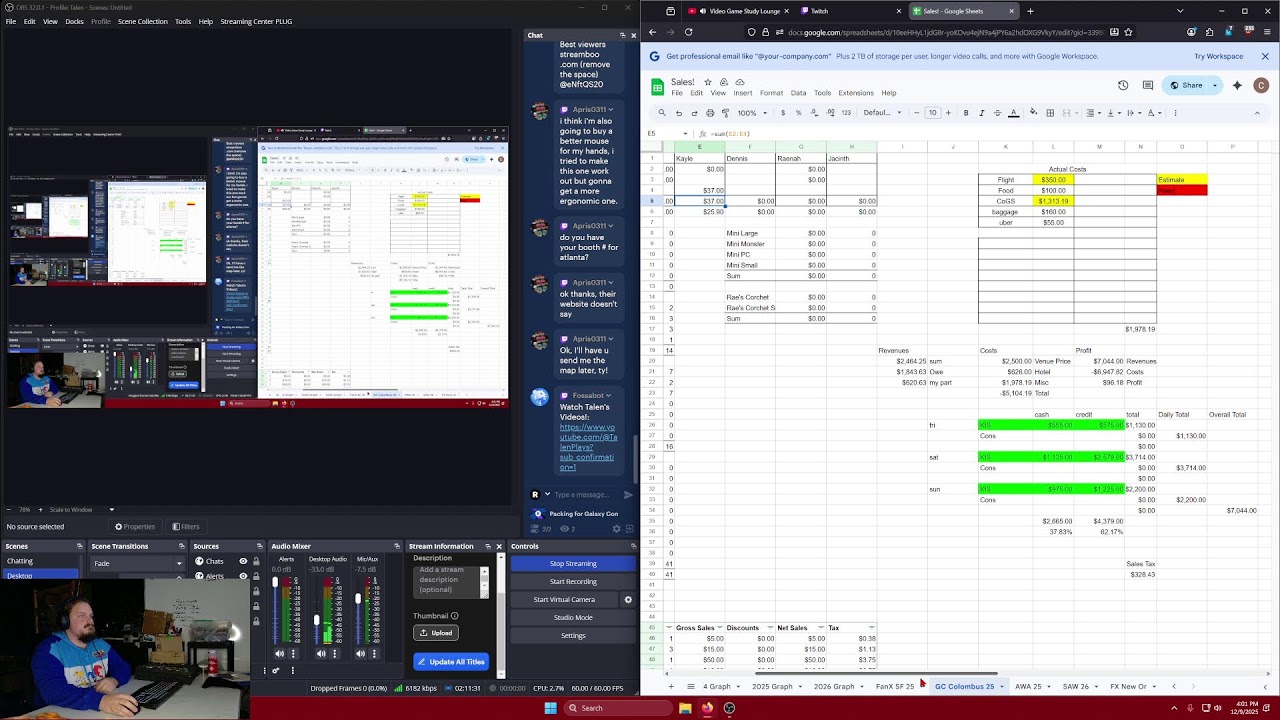Viewport: 1280px width, 720px height.
Task: Click the undo icon in Sheets toolbar
Action: click(679, 113)
